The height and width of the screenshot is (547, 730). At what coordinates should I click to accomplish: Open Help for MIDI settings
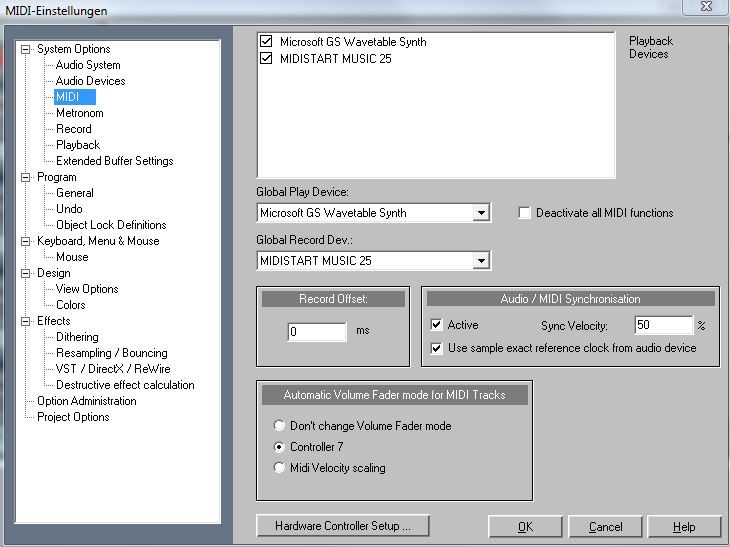(684, 527)
